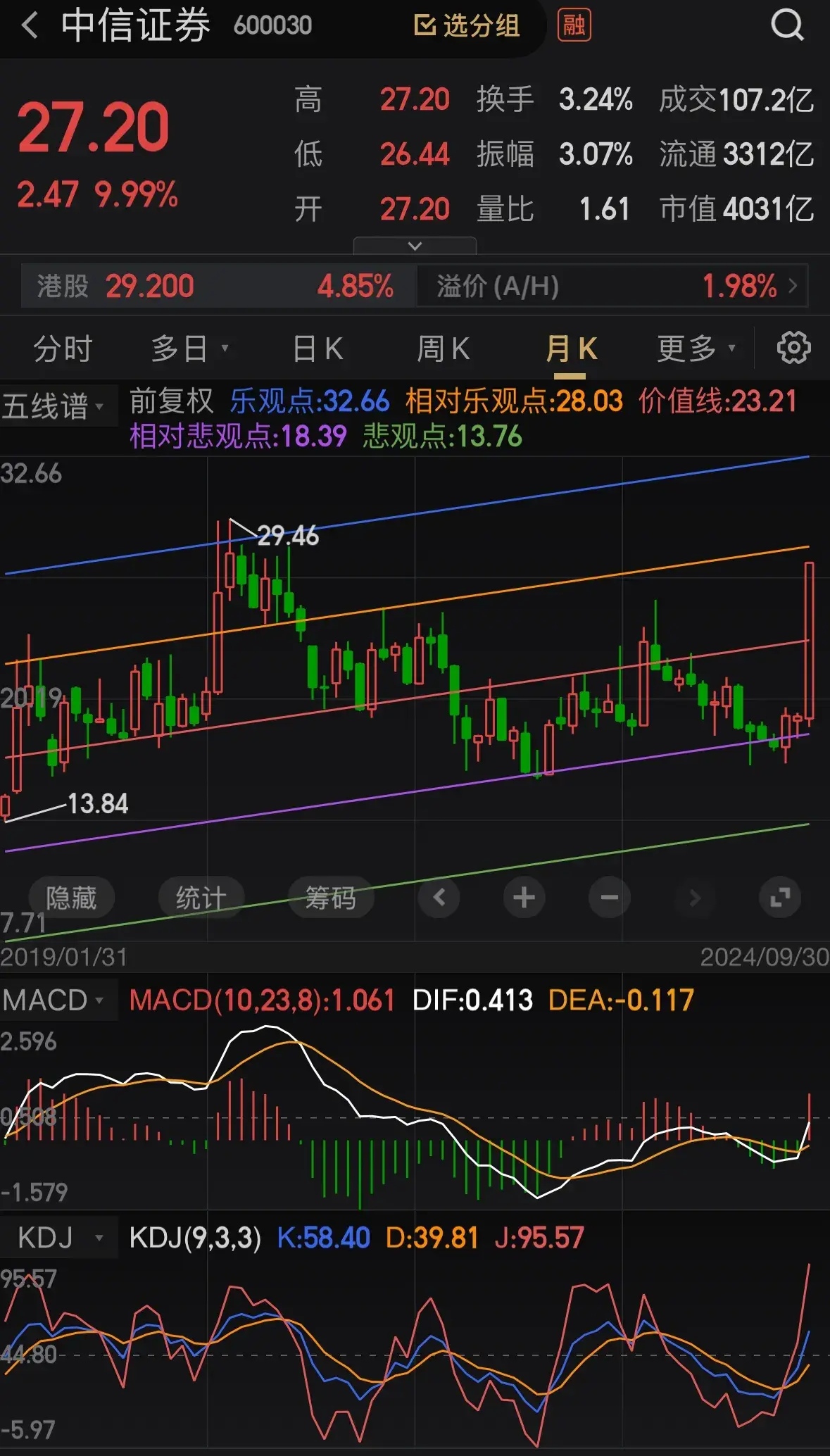Tap the 量比 1.61 value
This screenshot has height=1456, width=830.
pyautogui.click(x=553, y=208)
